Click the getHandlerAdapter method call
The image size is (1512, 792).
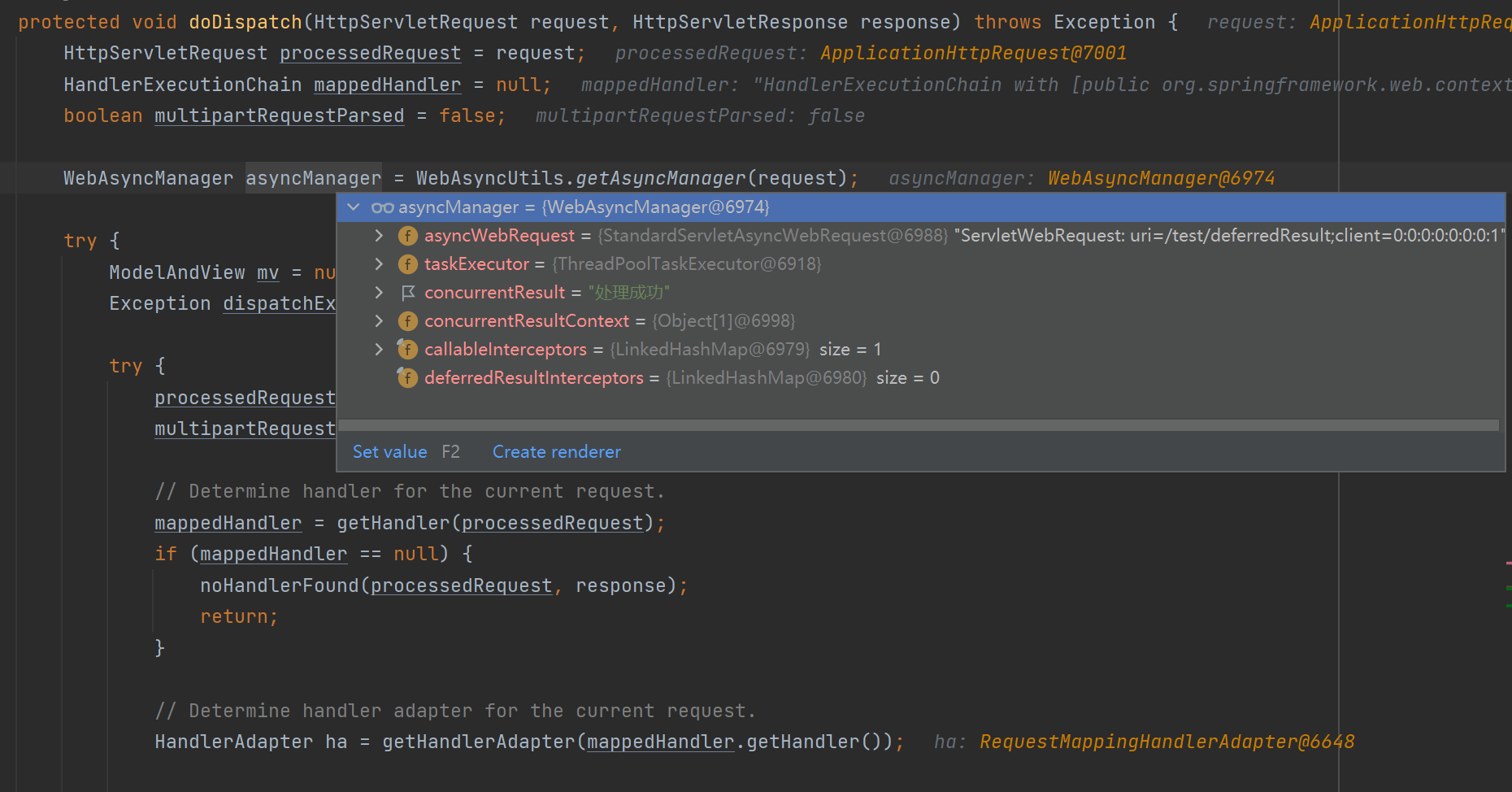(479, 742)
